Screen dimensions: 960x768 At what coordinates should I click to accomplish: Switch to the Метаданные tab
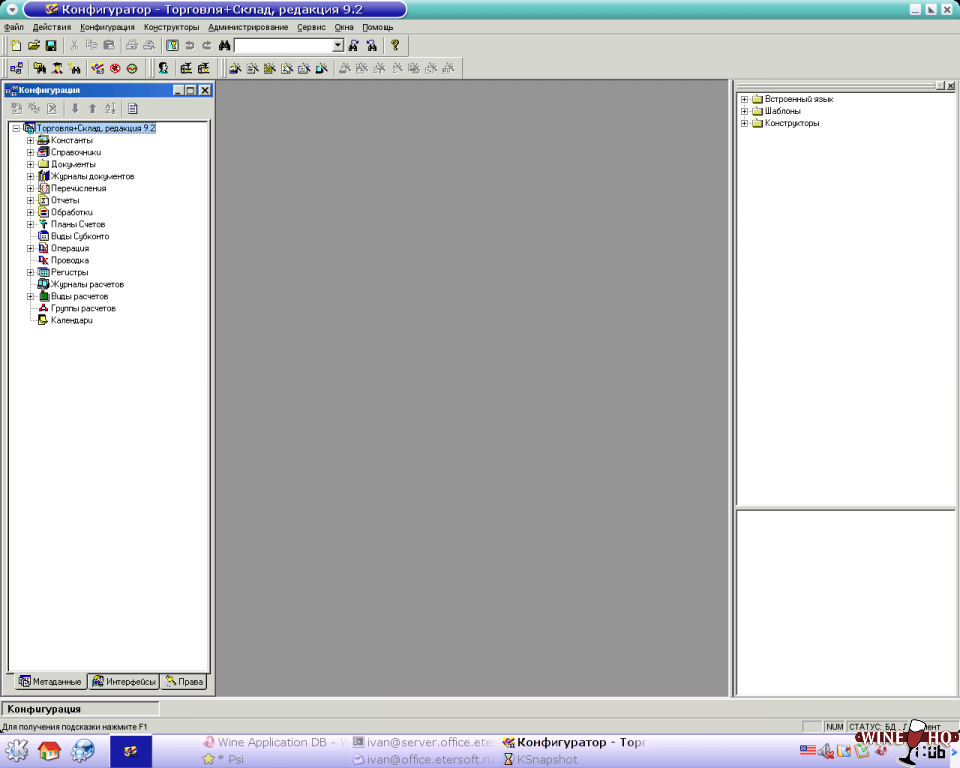[50, 682]
